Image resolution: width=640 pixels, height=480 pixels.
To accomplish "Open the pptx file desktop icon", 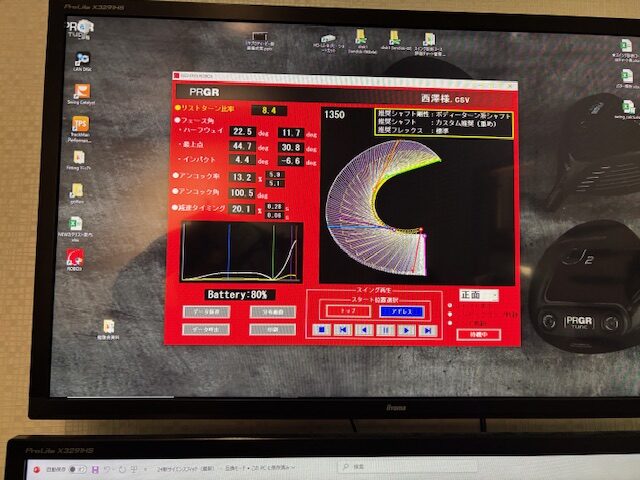I will coord(260,41).
